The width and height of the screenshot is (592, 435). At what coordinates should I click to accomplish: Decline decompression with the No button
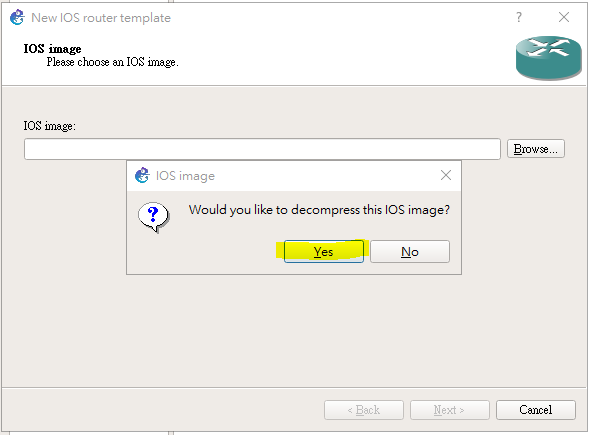pyautogui.click(x=410, y=251)
